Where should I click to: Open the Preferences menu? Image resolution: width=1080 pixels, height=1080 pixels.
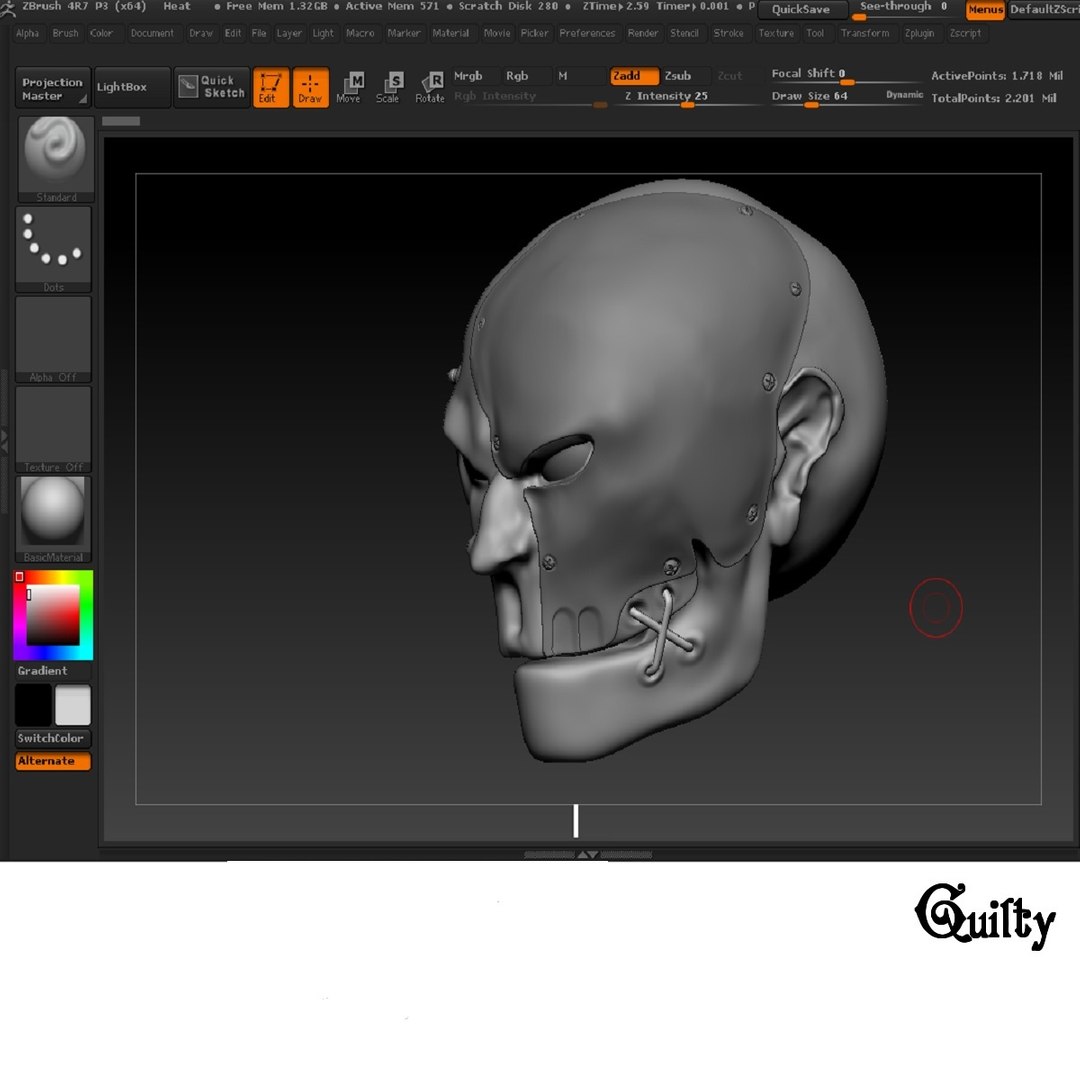pos(587,33)
